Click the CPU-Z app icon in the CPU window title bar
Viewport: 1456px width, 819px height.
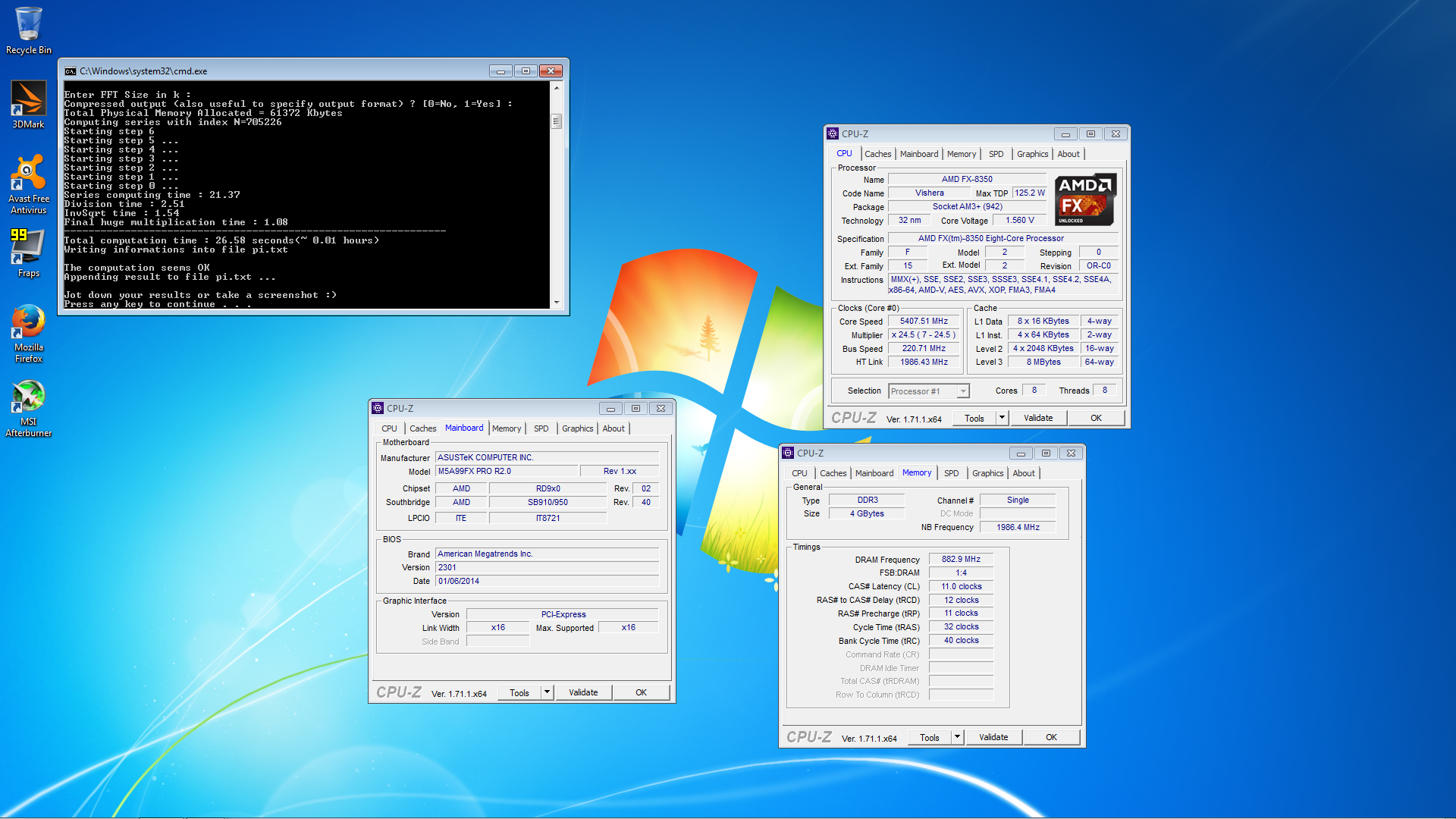pyautogui.click(x=833, y=133)
